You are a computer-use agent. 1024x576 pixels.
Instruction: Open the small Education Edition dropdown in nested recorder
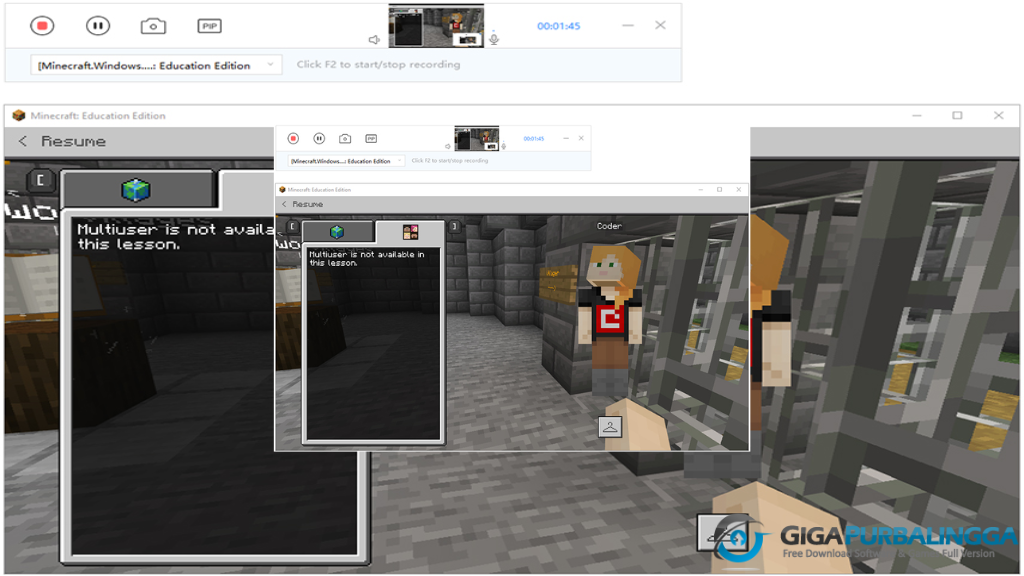346,161
